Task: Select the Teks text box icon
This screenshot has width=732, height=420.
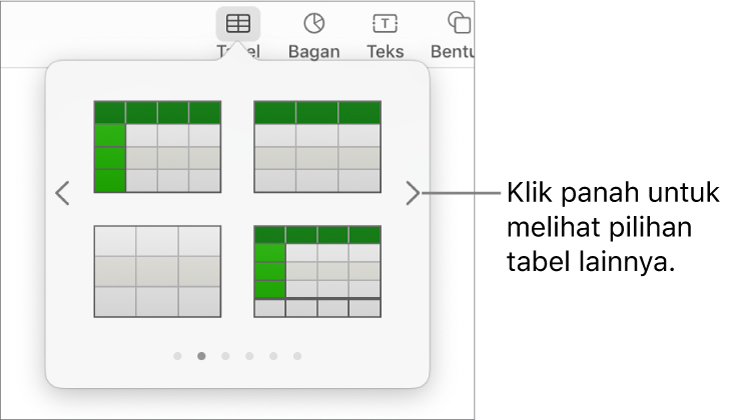Action: click(385, 23)
